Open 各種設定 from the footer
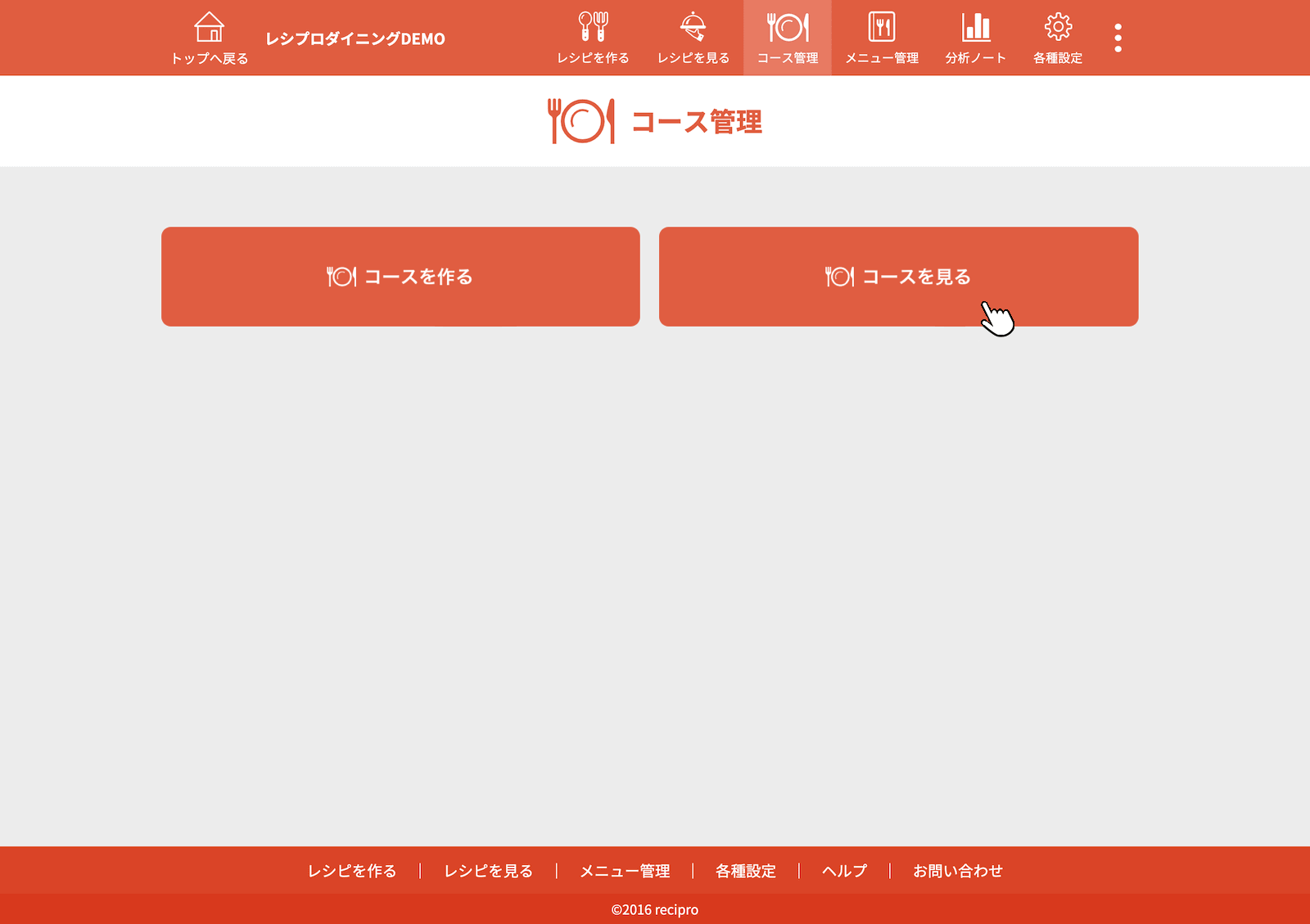This screenshot has width=1310, height=924. pyautogui.click(x=745, y=871)
